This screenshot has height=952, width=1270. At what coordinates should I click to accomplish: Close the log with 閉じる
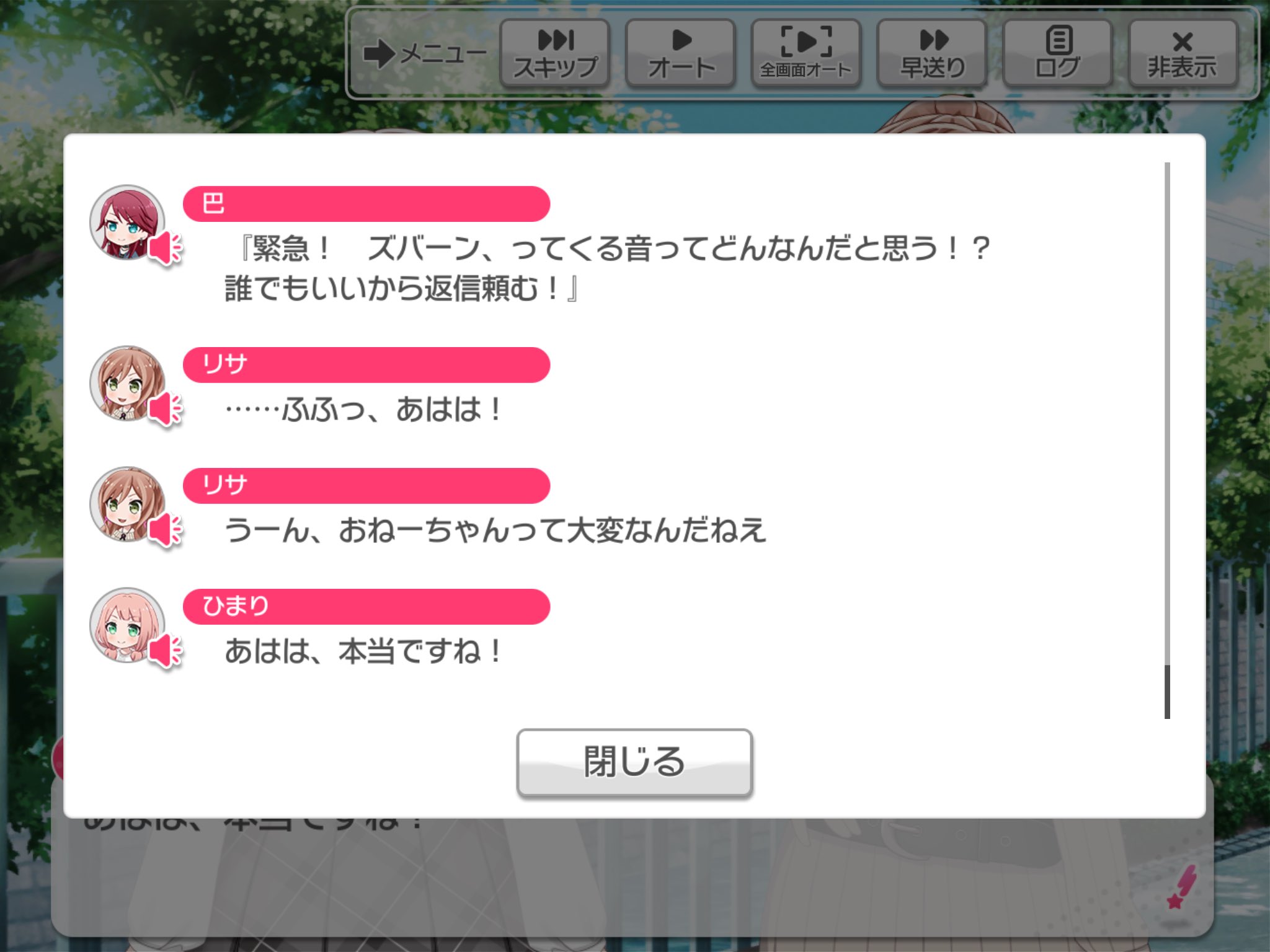click(634, 762)
